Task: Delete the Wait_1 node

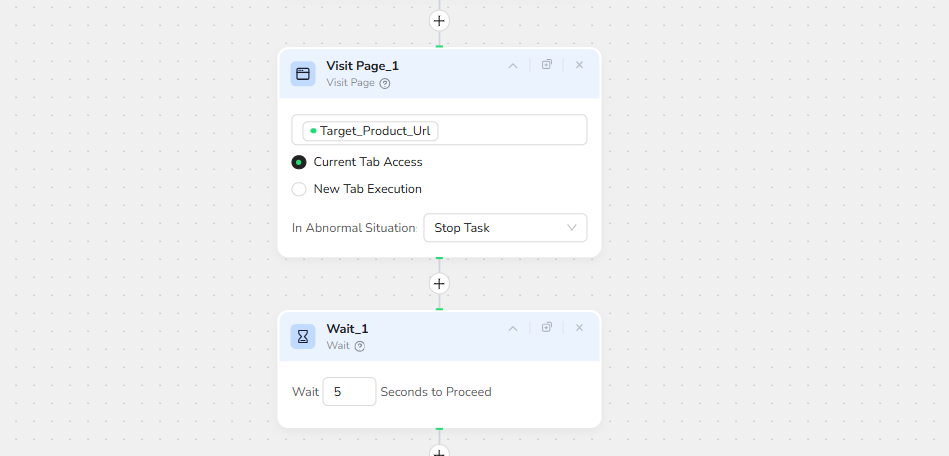Action: pyautogui.click(x=579, y=328)
